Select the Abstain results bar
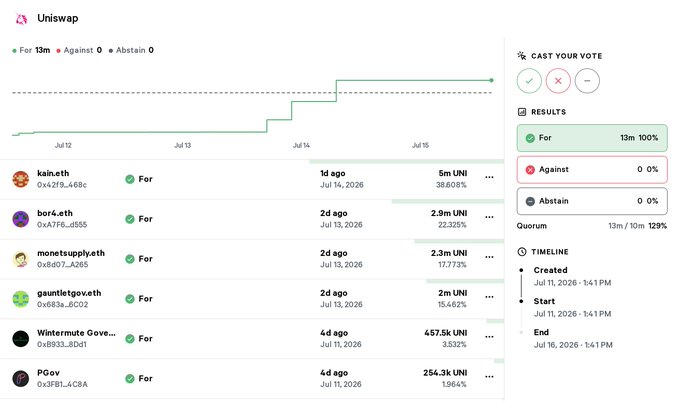Viewport: 680px width, 401px height. coord(592,201)
